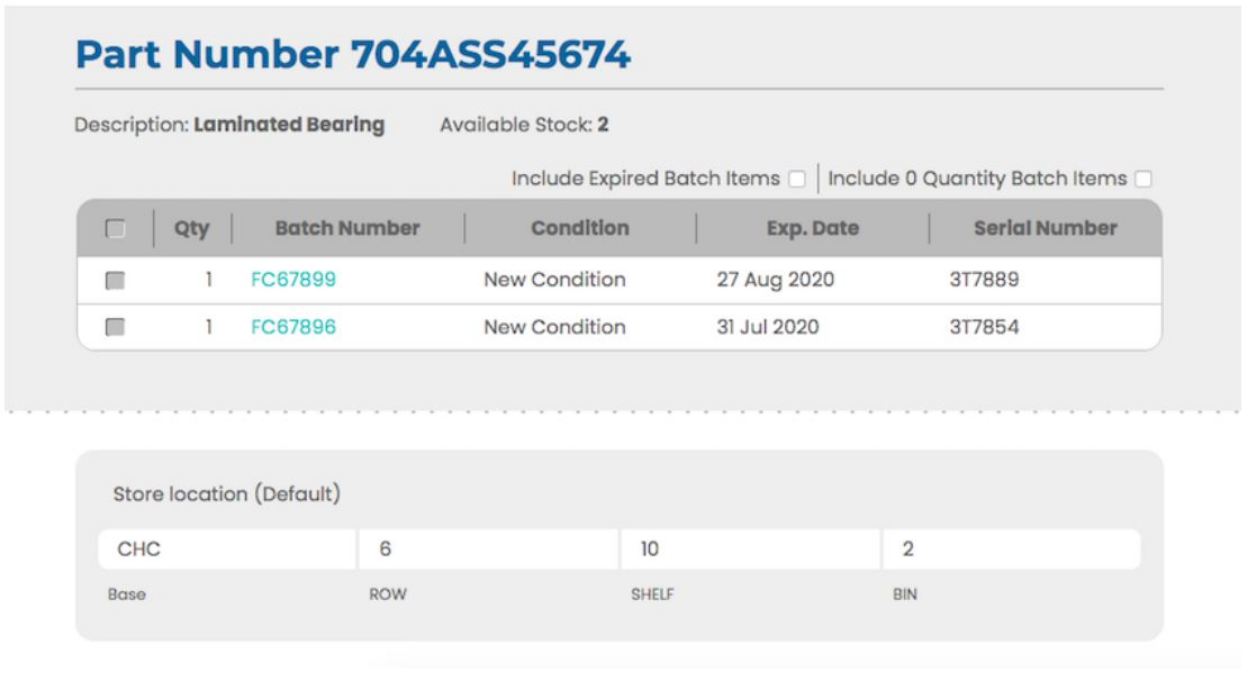The image size is (1248, 673).
Task: Sort by Batch Number column header
Action: pos(347,228)
